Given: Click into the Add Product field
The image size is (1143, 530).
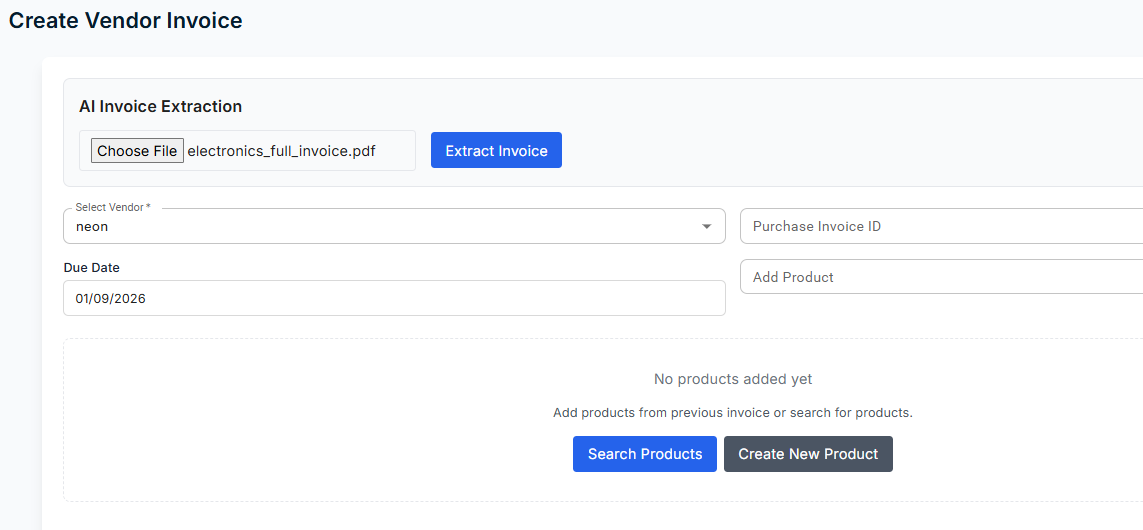Looking at the screenshot, I should (940, 277).
